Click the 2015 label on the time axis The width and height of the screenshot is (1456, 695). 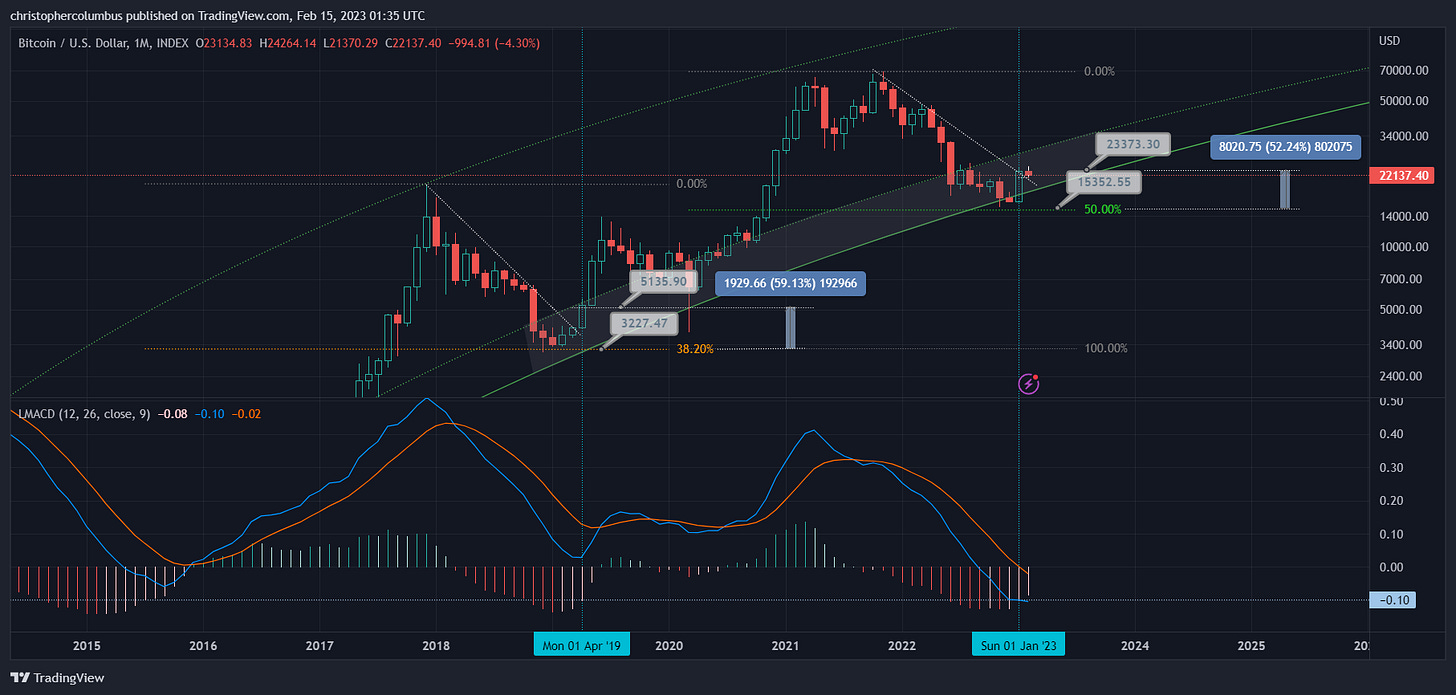coord(87,646)
